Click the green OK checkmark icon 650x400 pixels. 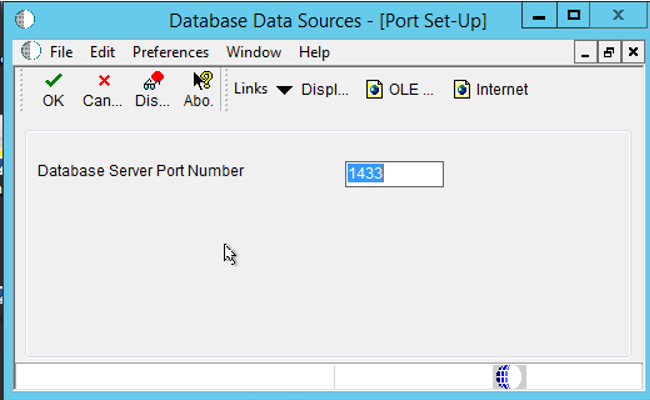click(x=53, y=80)
